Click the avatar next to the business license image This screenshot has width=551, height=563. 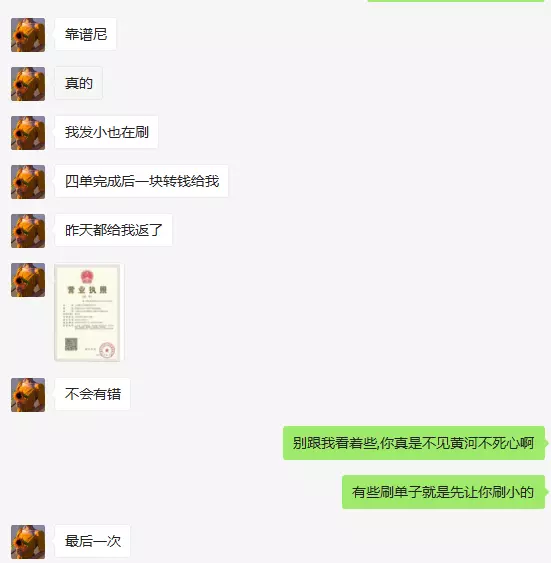[x=28, y=280]
